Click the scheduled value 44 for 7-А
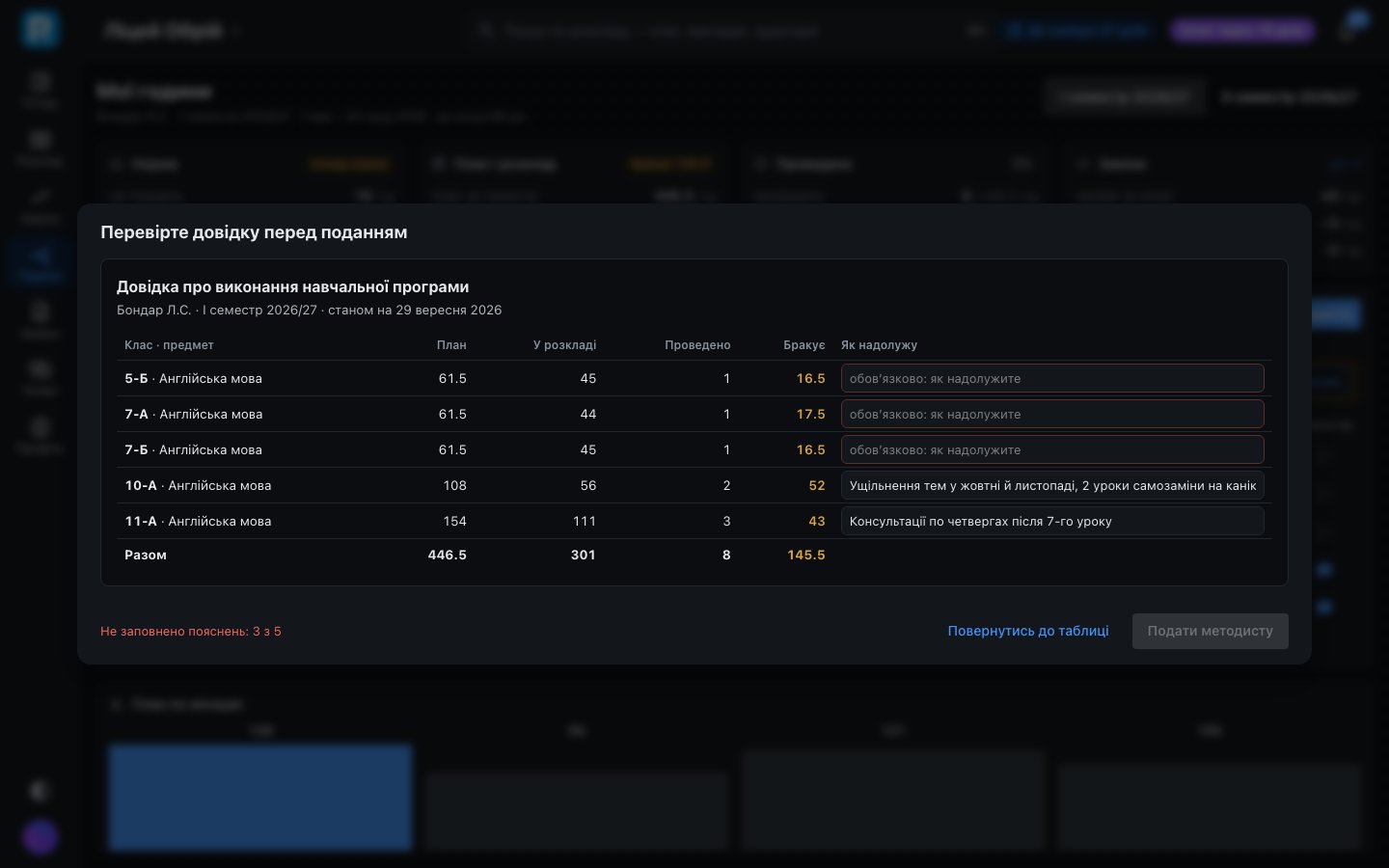1389x868 pixels. point(588,414)
